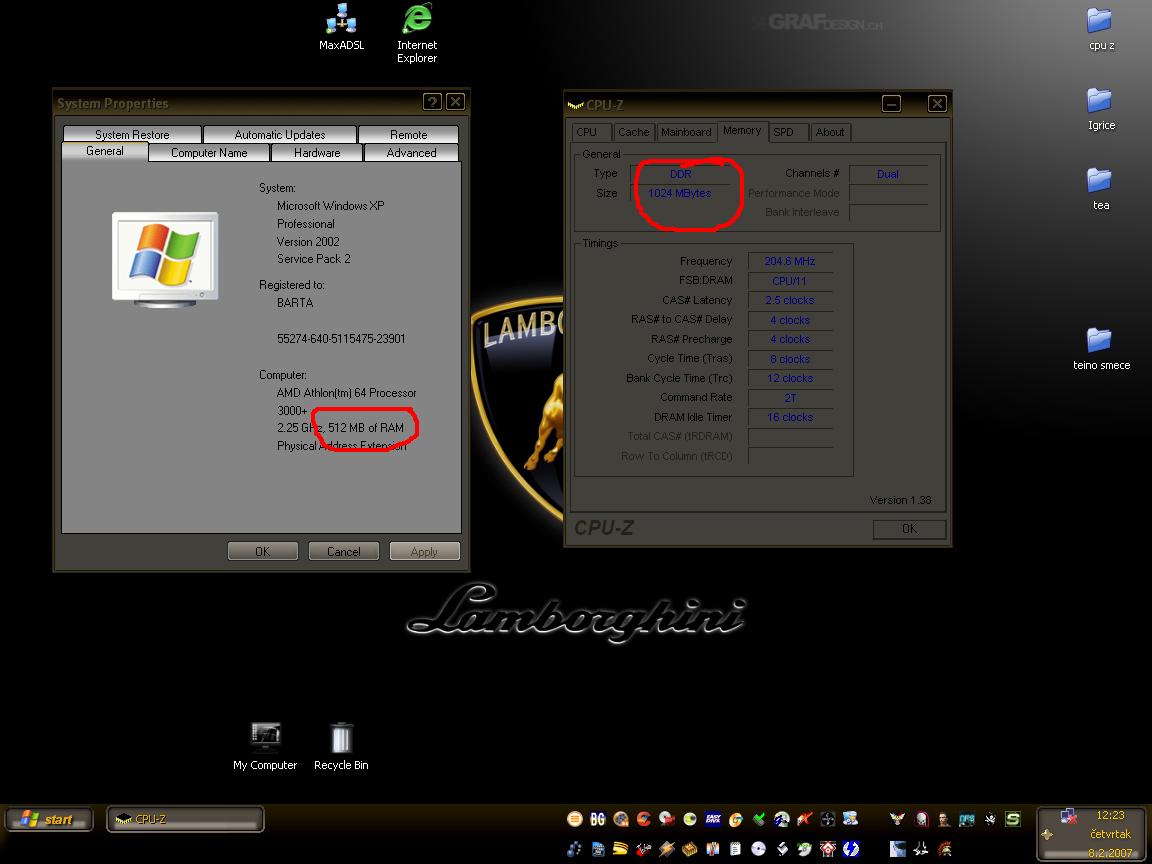
Task: Click the BG quick launch icon
Action: (x=598, y=819)
